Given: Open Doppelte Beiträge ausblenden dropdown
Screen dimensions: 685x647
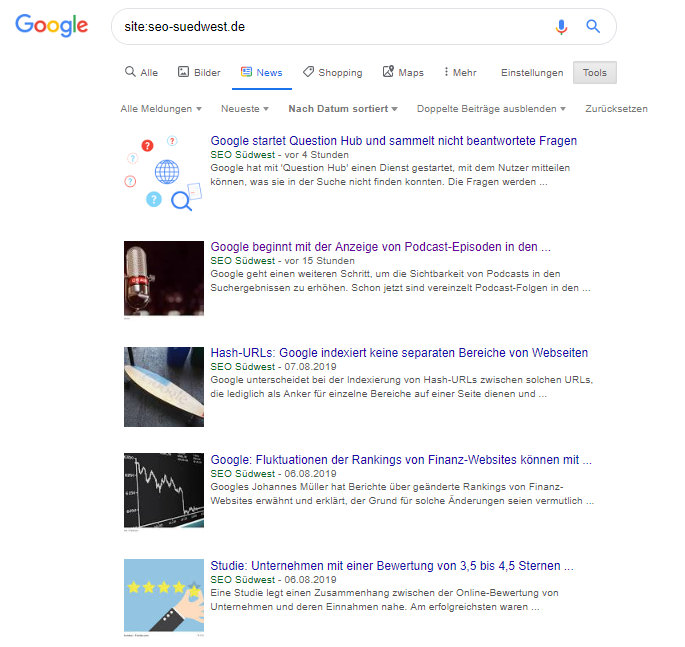Looking at the screenshot, I should 491,109.
